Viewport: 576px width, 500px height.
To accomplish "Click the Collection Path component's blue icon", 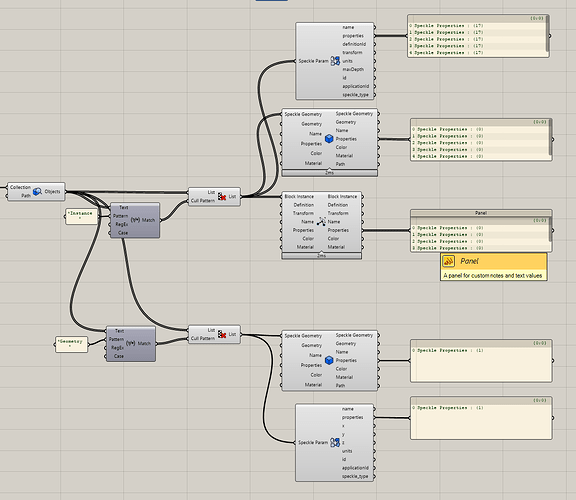I will tap(37, 191).
